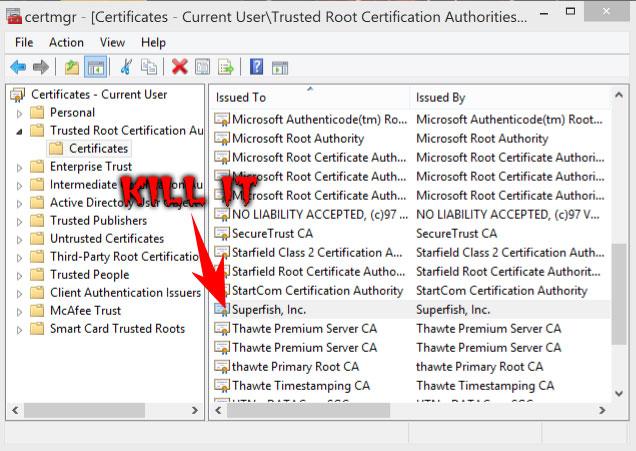Click the Export List toolbar icon
The image size is (636, 451).
click(226, 67)
